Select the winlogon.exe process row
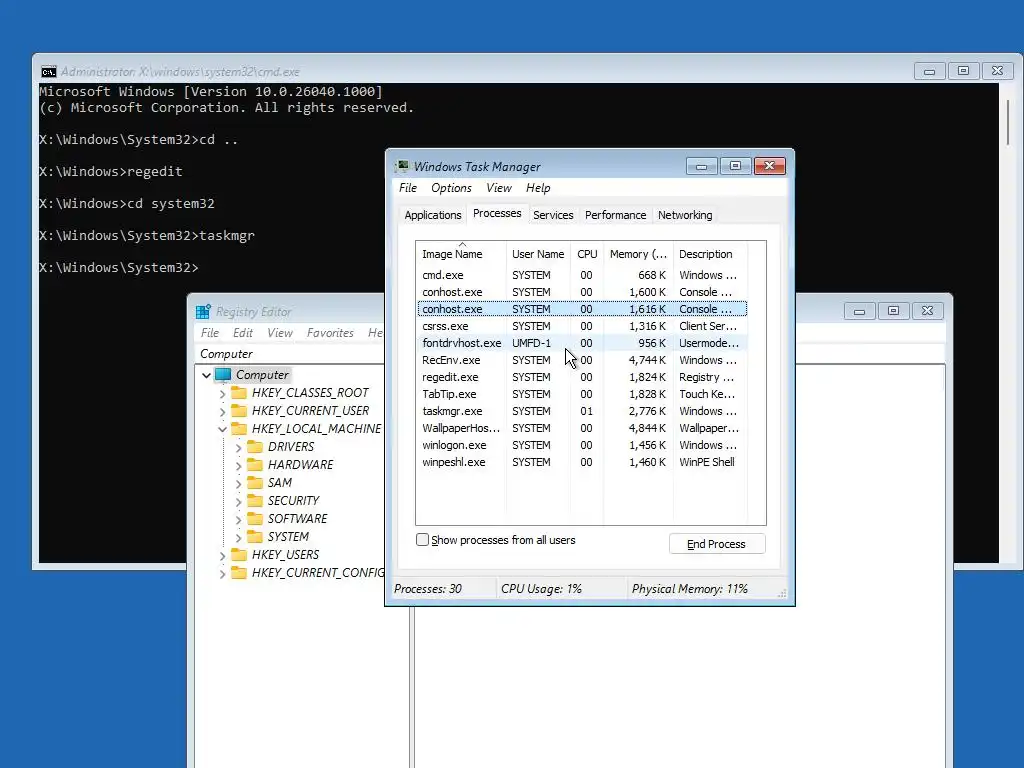Screen dimensions: 1024x768 click(x=582, y=445)
